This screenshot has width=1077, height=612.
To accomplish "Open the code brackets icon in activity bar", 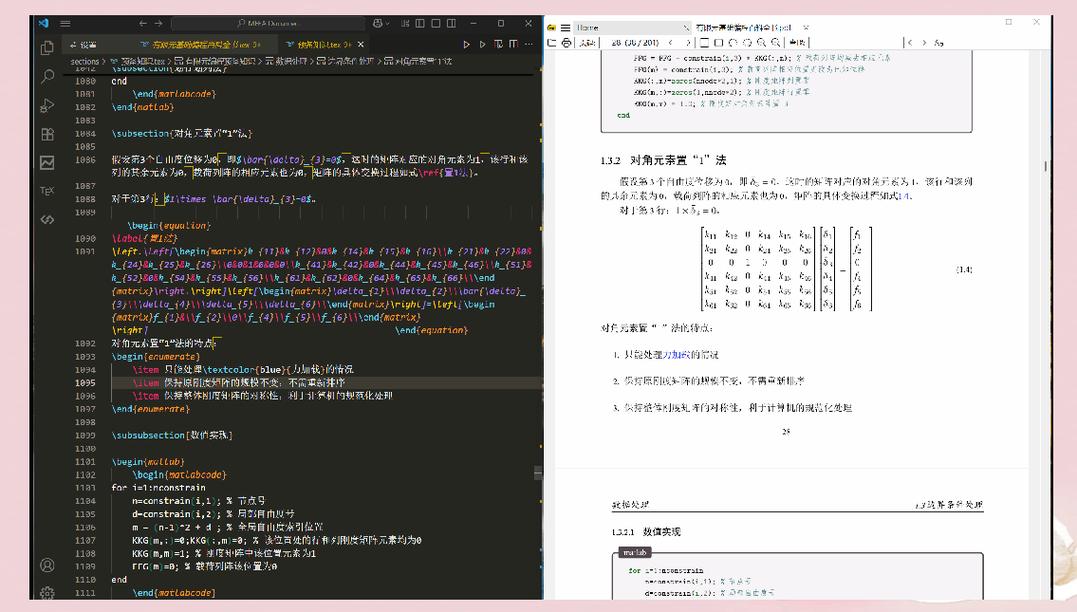I will (x=47, y=220).
